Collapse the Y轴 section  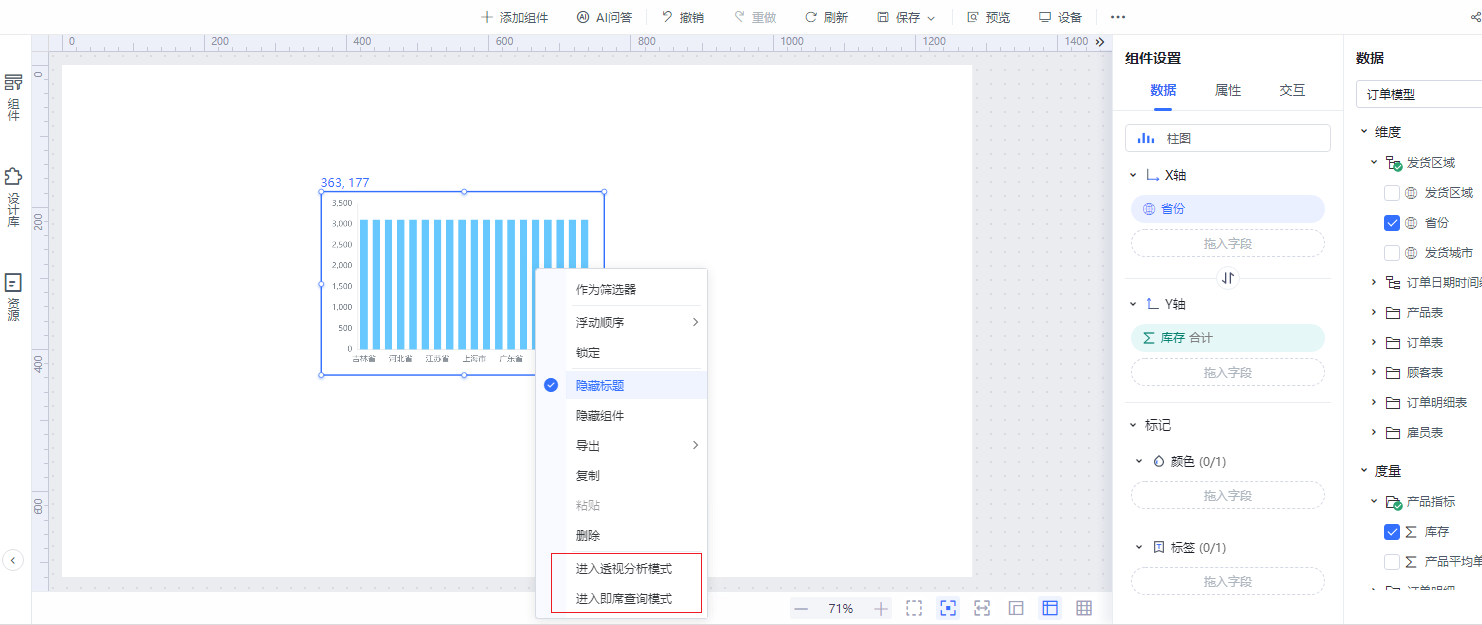[x=1133, y=304]
